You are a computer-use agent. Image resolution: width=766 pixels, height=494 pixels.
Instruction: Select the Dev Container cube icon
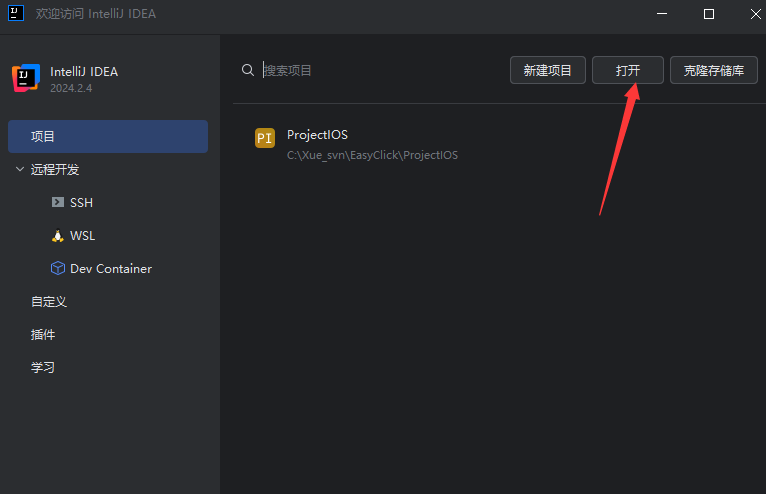pos(57,269)
